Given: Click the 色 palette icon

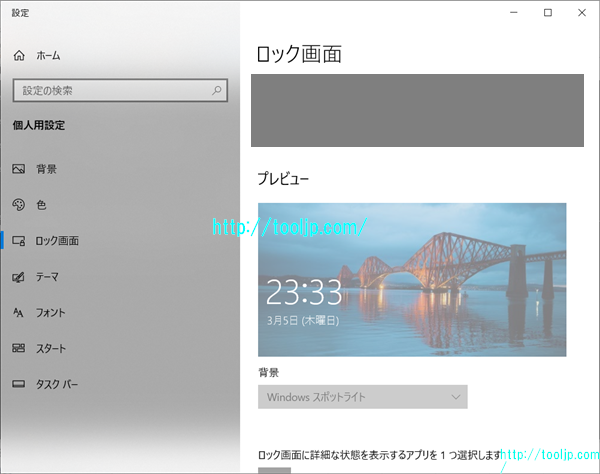Looking at the screenshot, I should coord(19,205).
